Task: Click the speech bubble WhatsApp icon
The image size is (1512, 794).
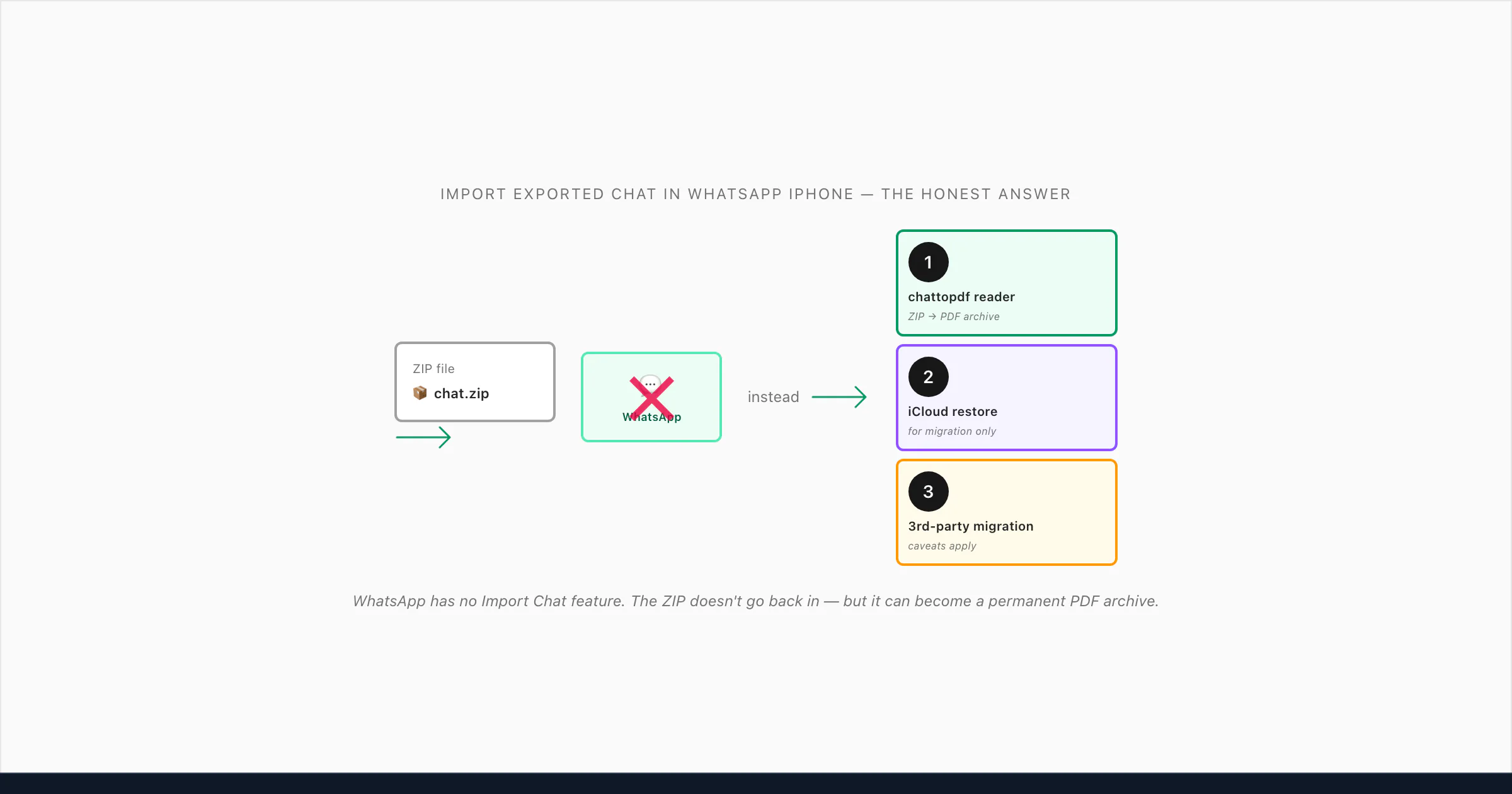Action: (650, 384)
